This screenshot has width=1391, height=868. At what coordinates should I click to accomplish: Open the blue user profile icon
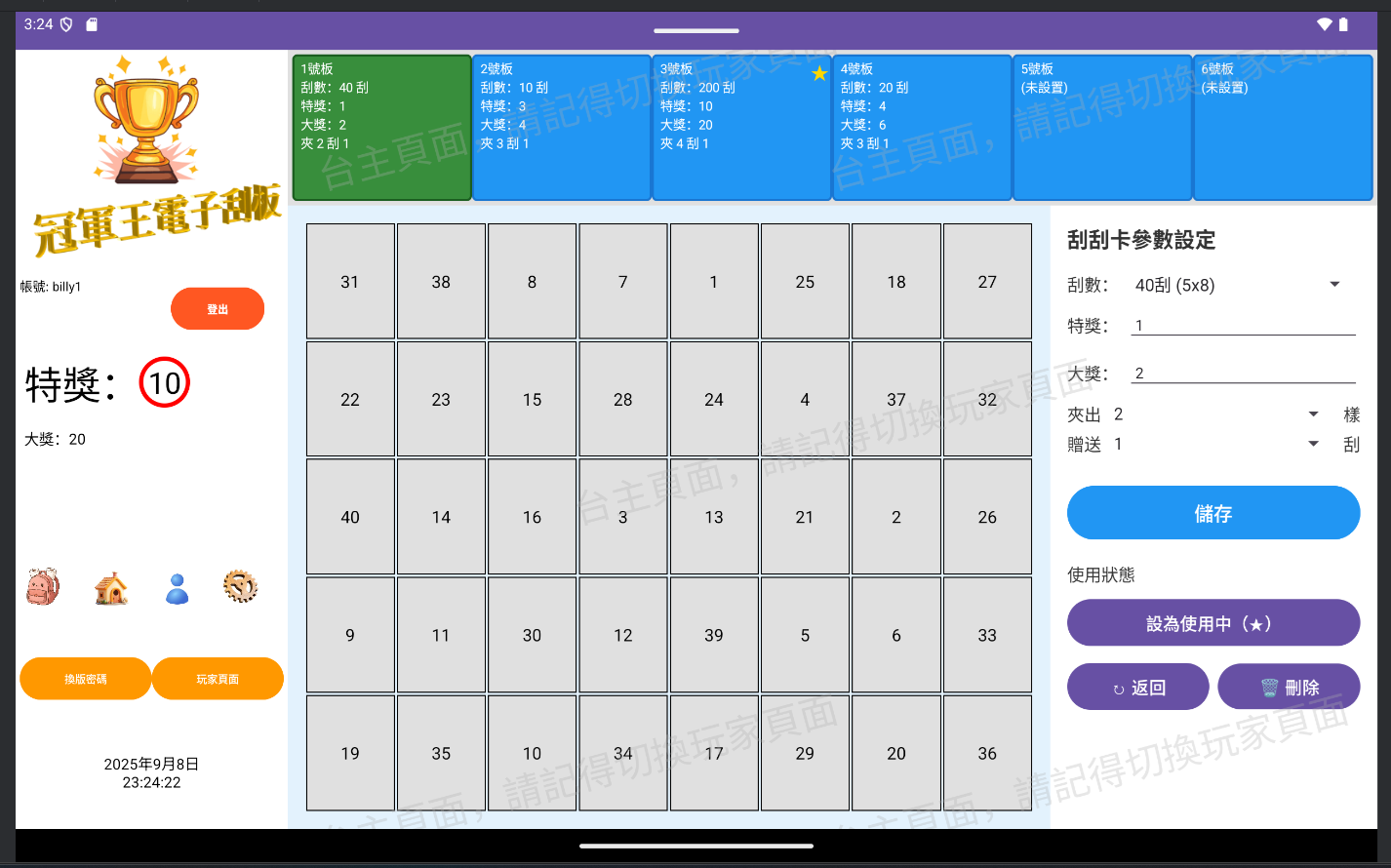pos(177,586)
